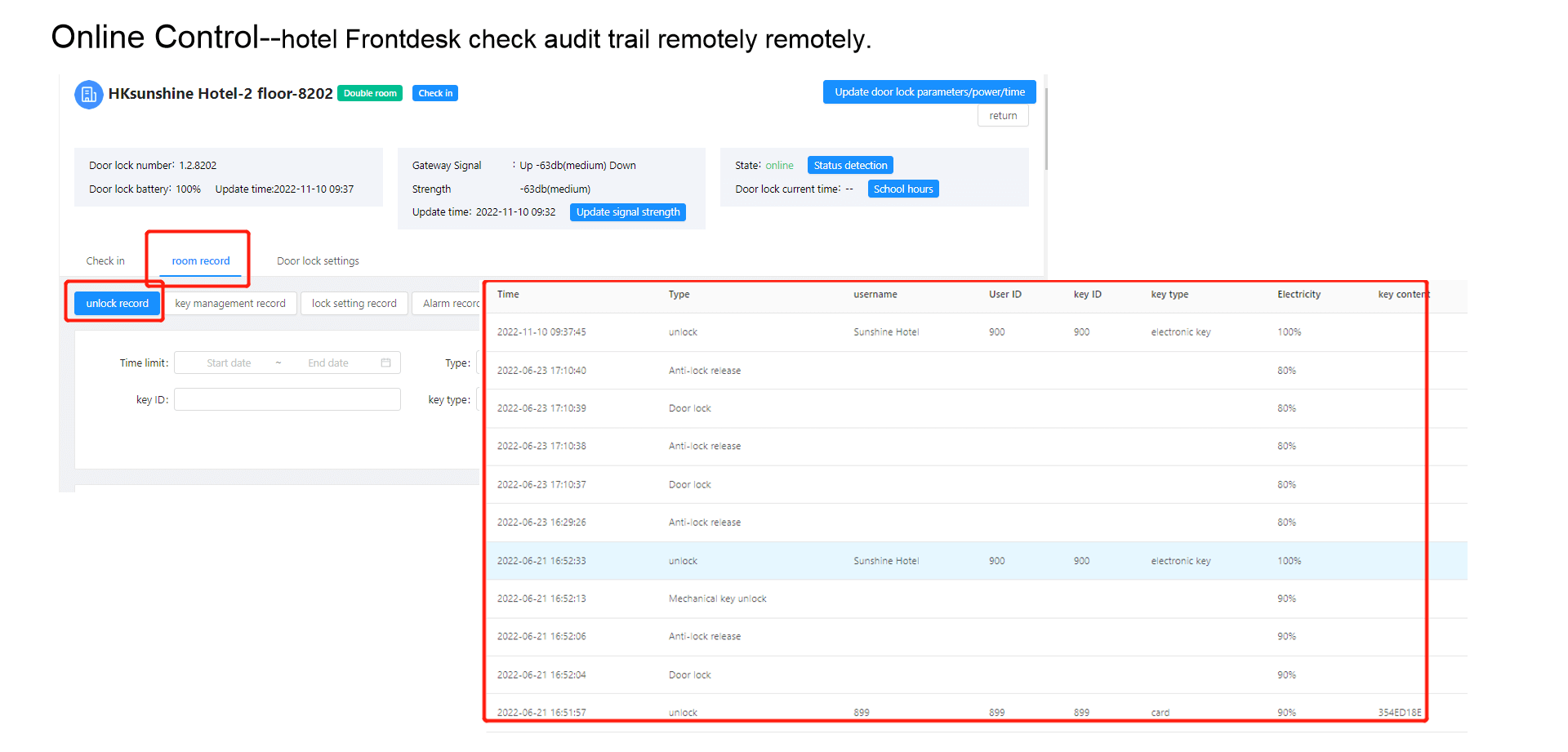Click the Double room tag
The width and height of the screenshot is (1568, 752).
[370, 94]
